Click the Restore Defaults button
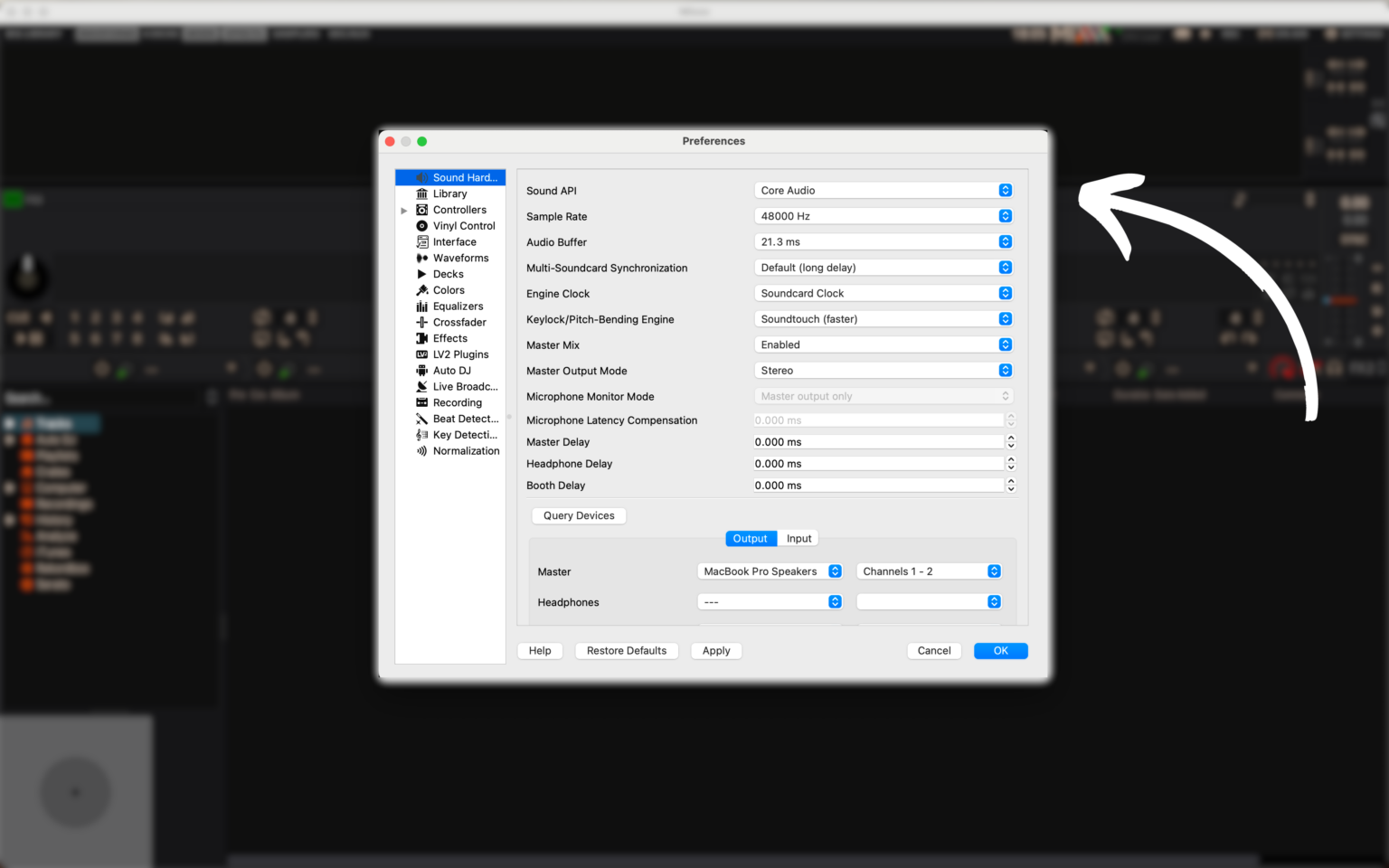This screenshot has height=868, width=1389. 626,651
